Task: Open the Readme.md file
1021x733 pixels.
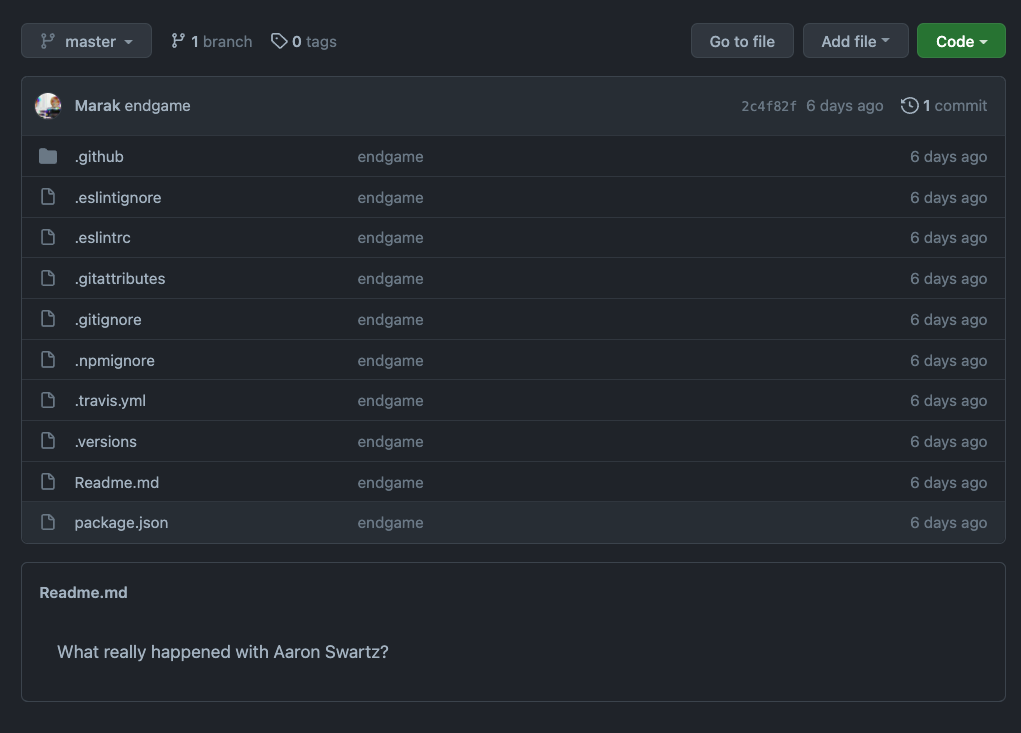Action: click(116, 482)
